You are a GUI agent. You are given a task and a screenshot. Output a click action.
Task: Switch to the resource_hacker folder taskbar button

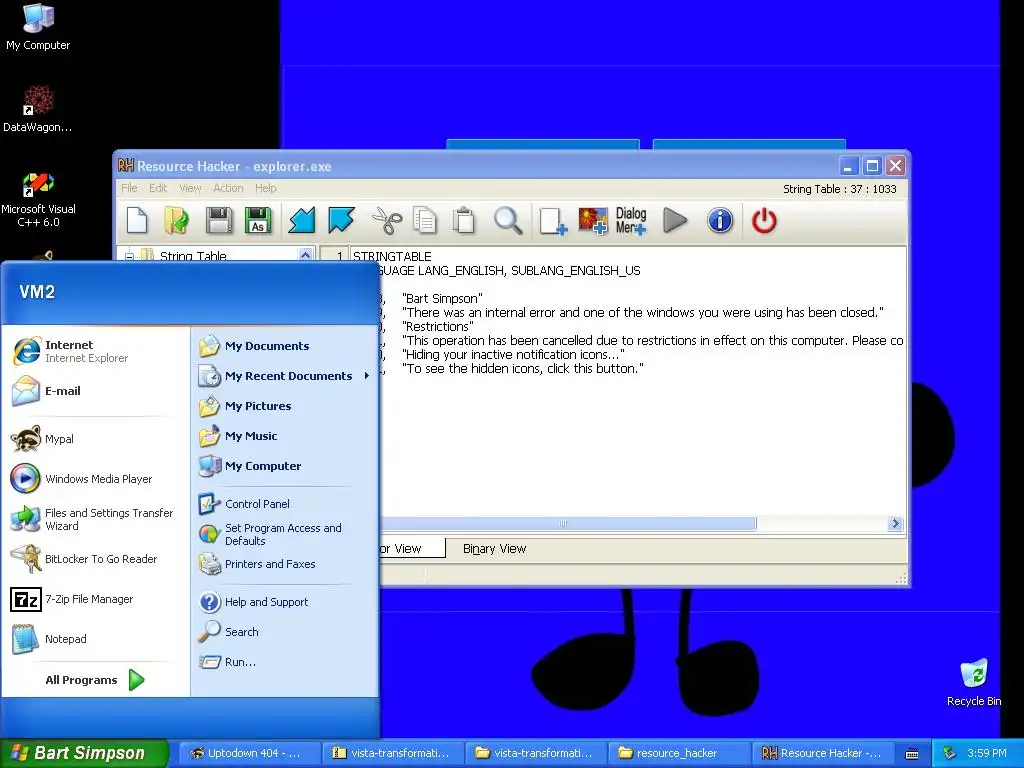click(x=678, y=753)
